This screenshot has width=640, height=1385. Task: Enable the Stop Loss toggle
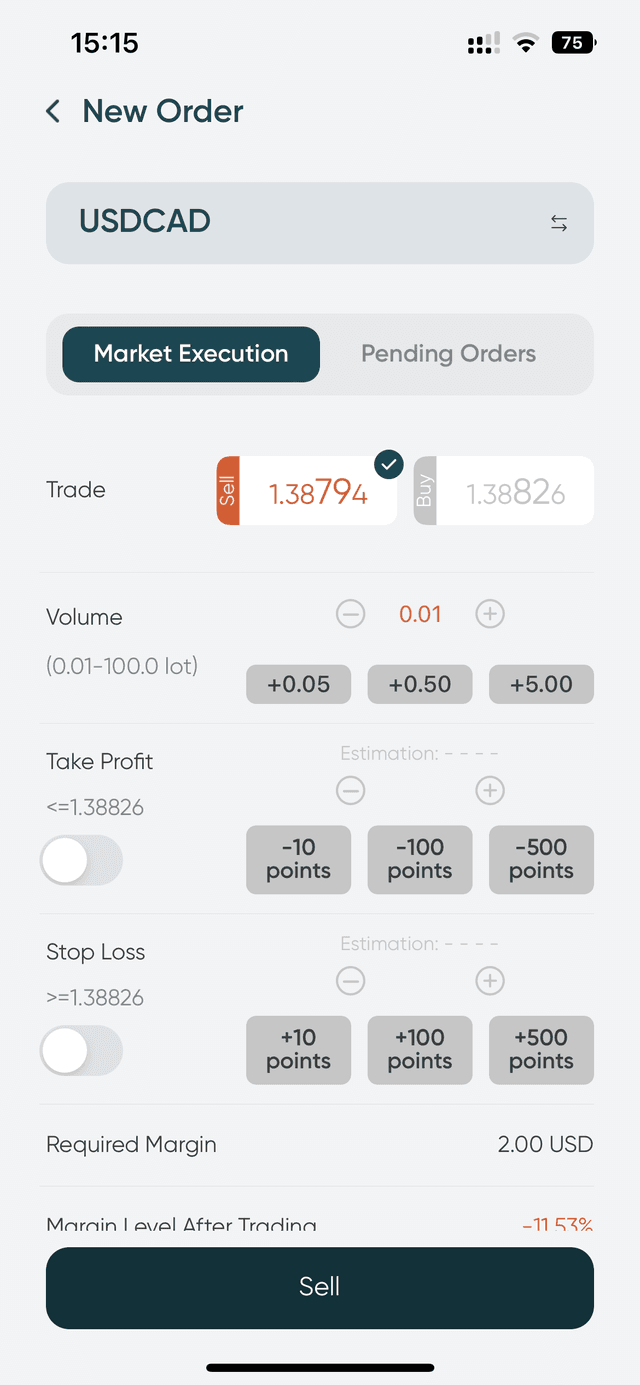coord(82,1051)
